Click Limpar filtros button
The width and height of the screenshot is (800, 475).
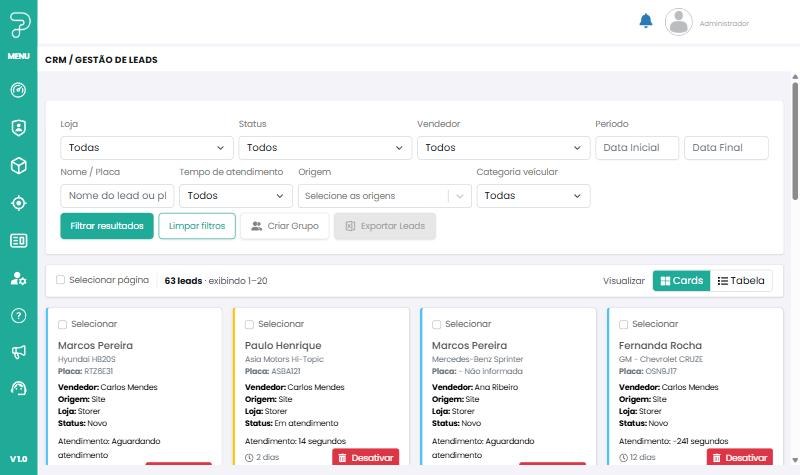(x=197, y=226)
